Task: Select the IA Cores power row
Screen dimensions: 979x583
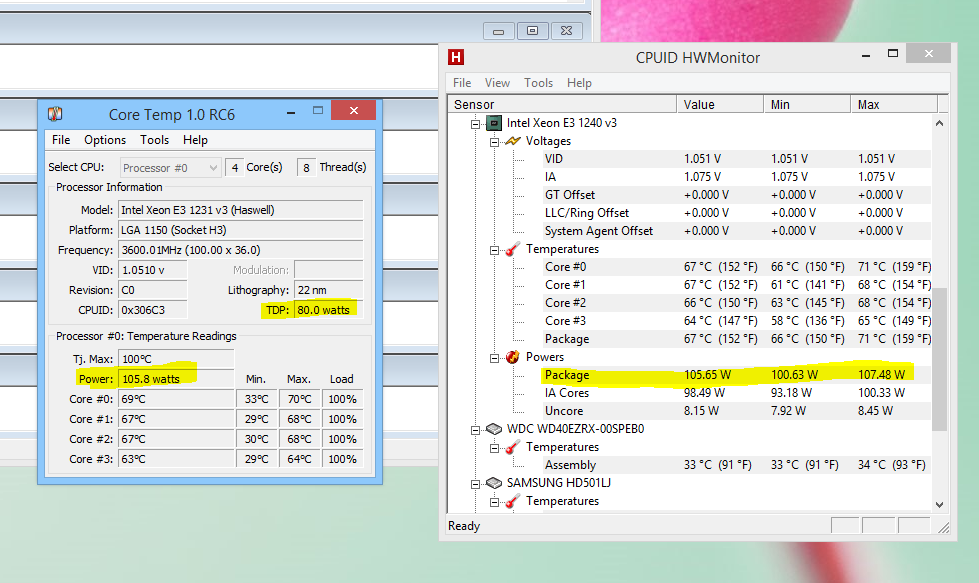Action: point(737,393)
